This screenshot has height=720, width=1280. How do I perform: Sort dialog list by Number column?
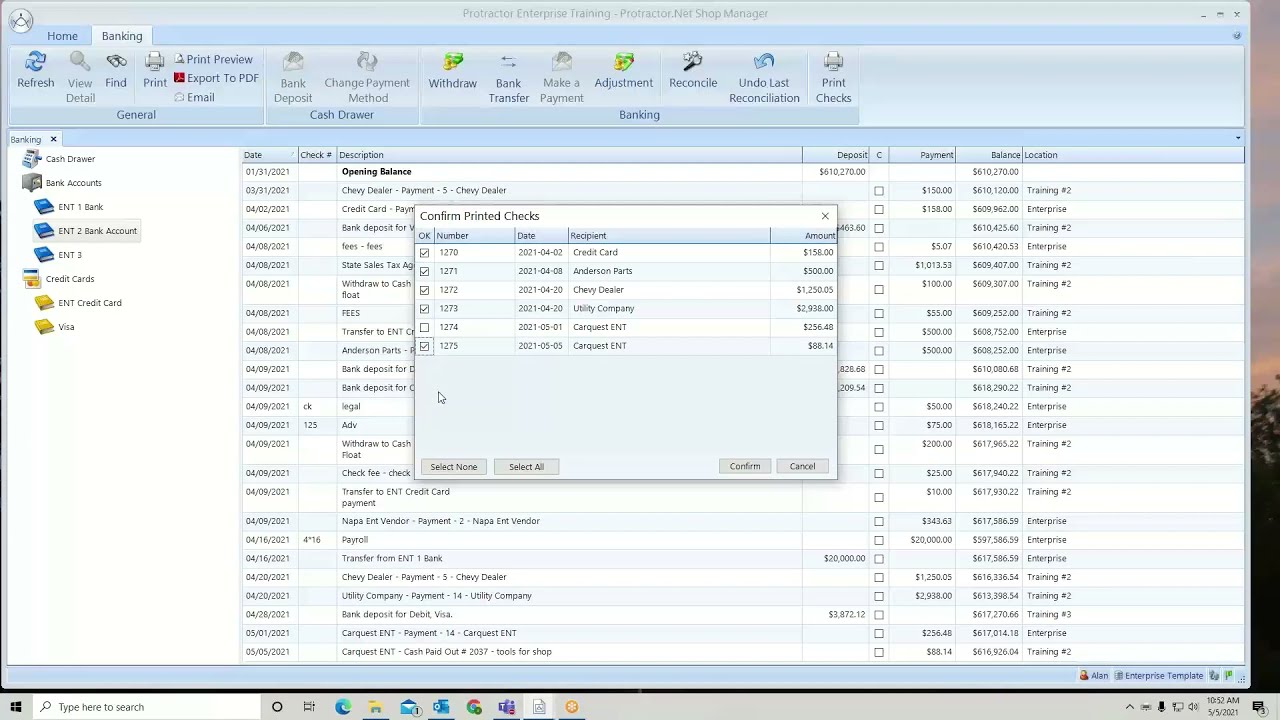[474, 236]
